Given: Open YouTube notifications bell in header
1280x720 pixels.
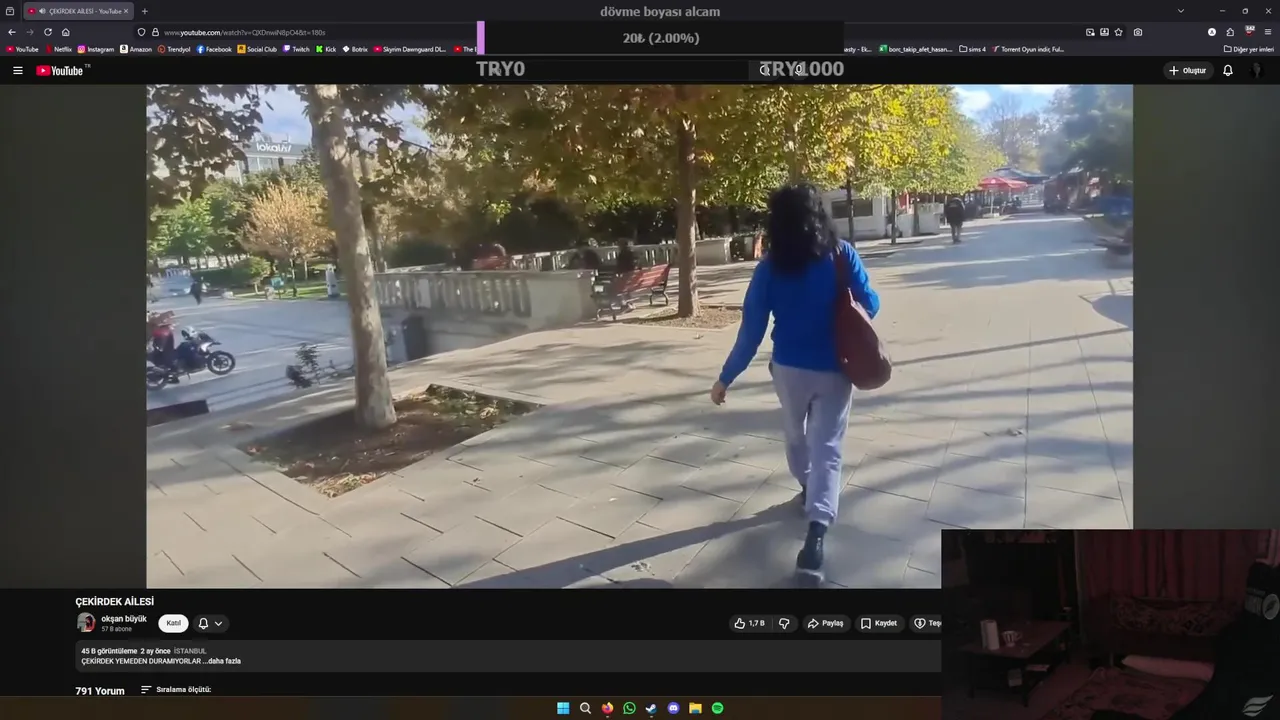Looking at the screenshot, I should tap(1228, 71).
